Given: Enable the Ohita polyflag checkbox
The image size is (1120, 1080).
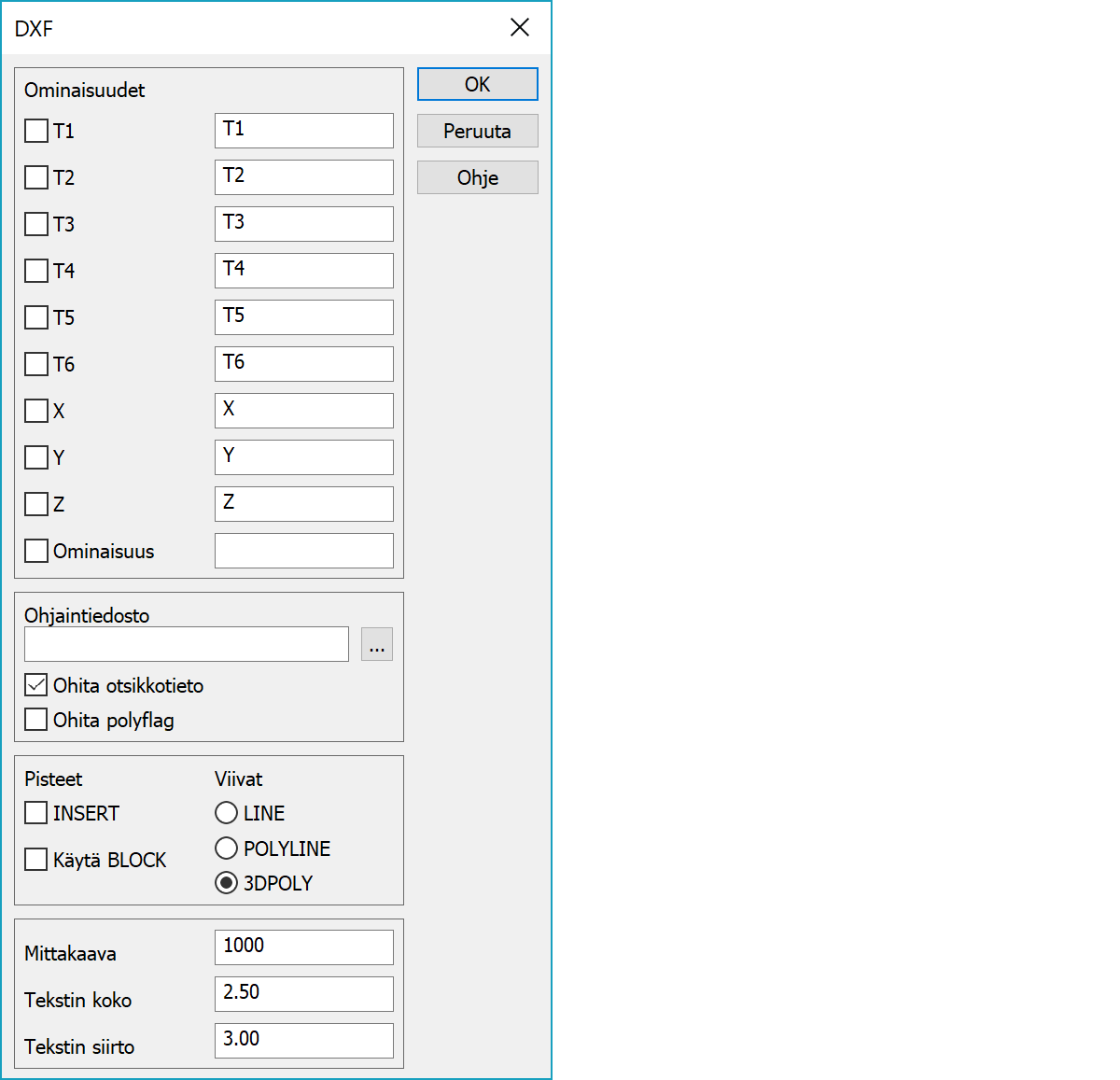Looking at the screenshot, I should (36, 720).
